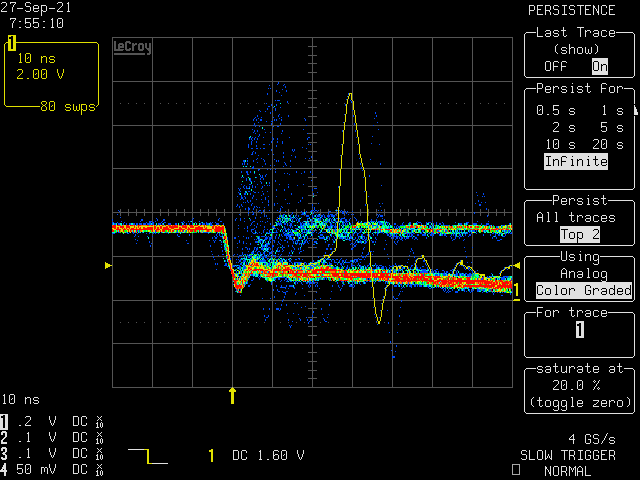
Task: Click the channel 1 ground marker right of grid
Action: [517, 291]
